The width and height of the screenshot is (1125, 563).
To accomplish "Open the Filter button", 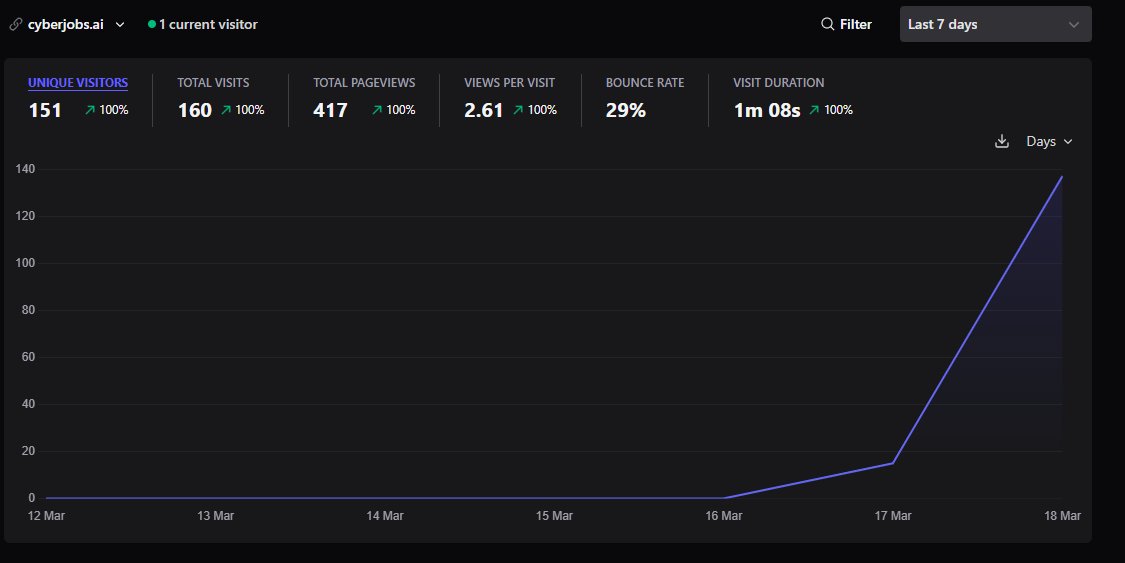I will (847, 24).
